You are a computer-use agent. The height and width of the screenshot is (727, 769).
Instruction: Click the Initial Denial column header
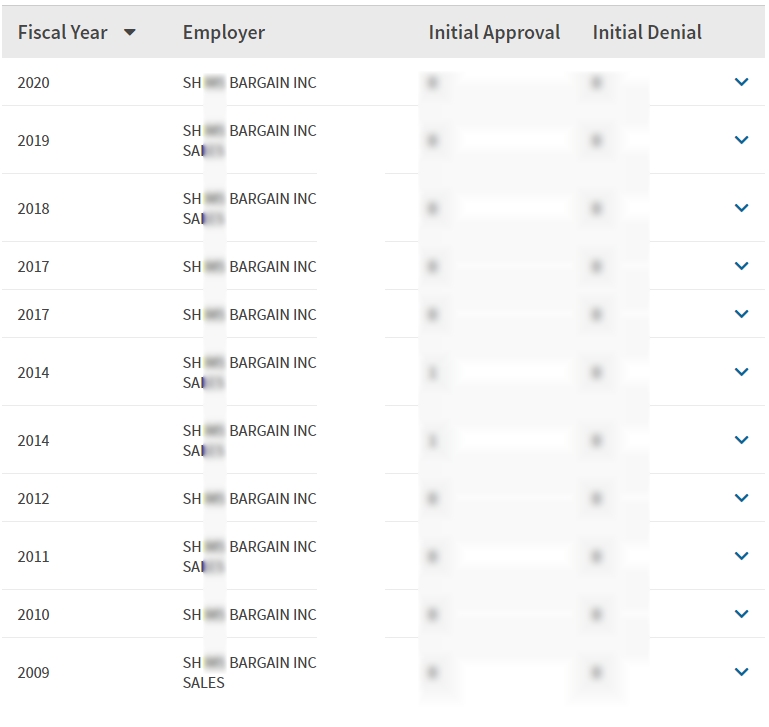click(x=647, y=32)
